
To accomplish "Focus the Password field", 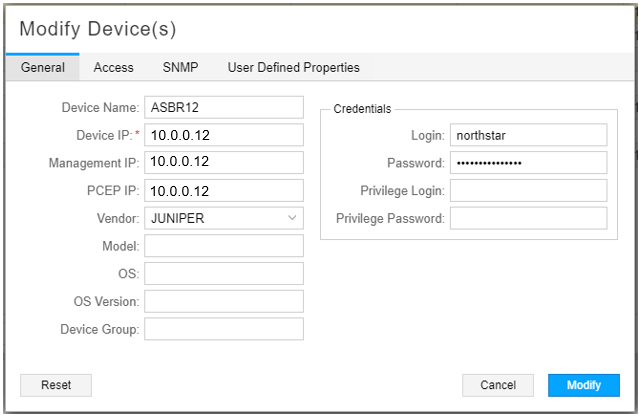I will pyautogui.click(x=528, y=162).
